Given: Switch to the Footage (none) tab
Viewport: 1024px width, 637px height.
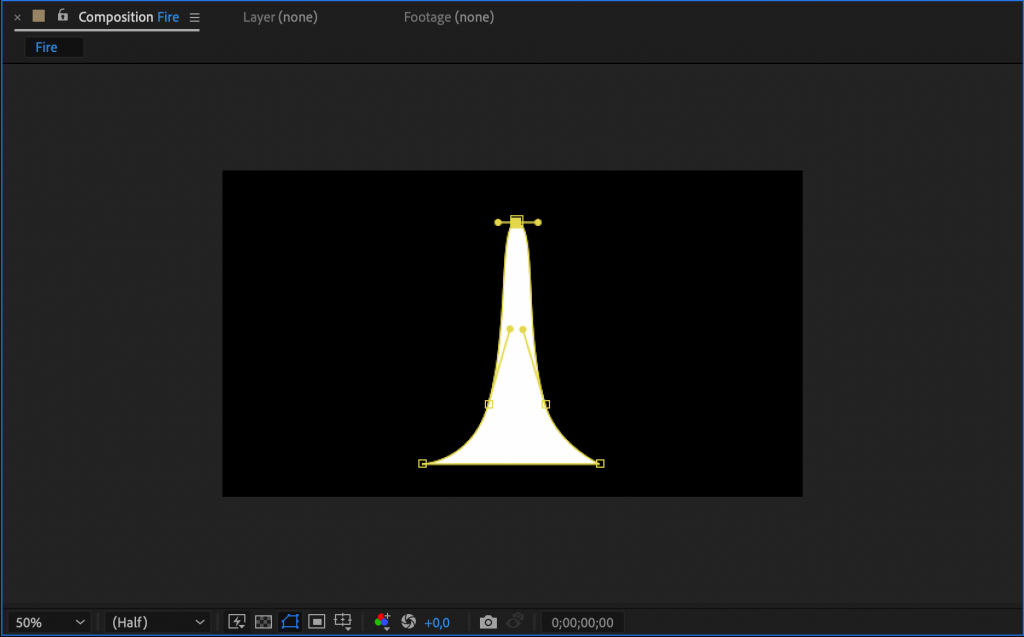Looking at the screenshot, I should pyautogui.click(x=449, y=17).
